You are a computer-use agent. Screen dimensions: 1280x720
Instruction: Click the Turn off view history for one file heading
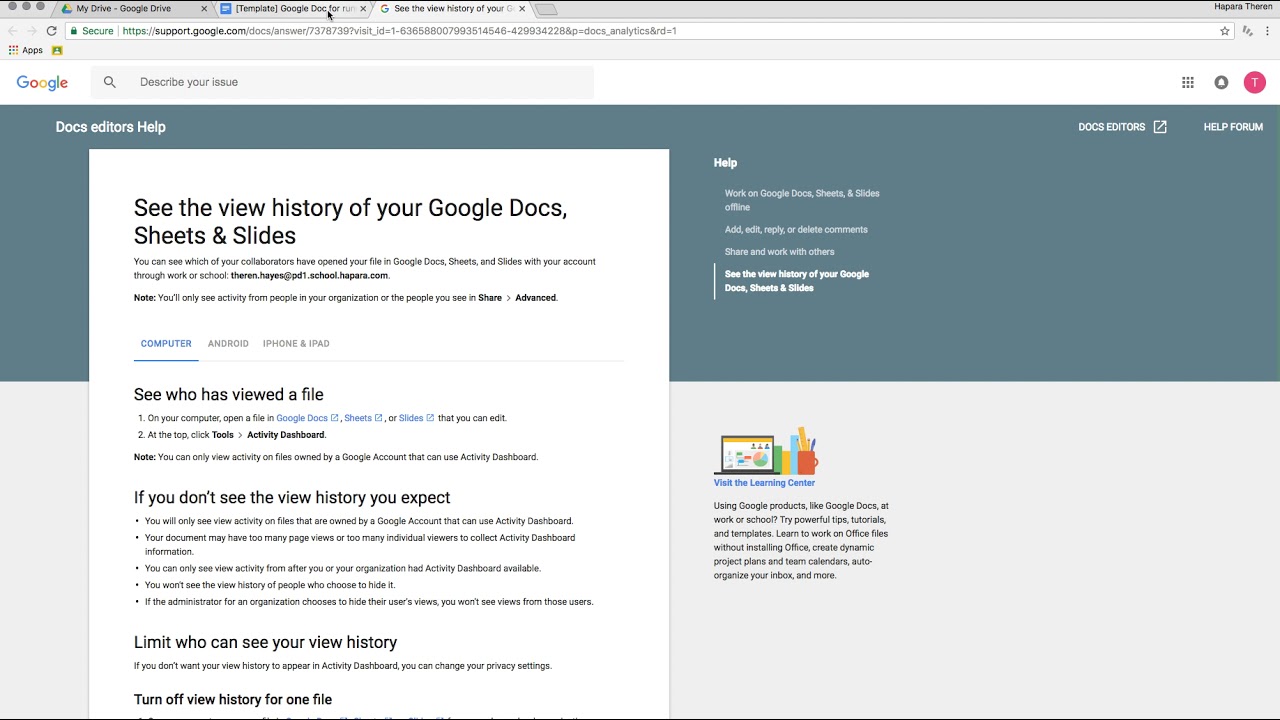(x=233, y=700)
